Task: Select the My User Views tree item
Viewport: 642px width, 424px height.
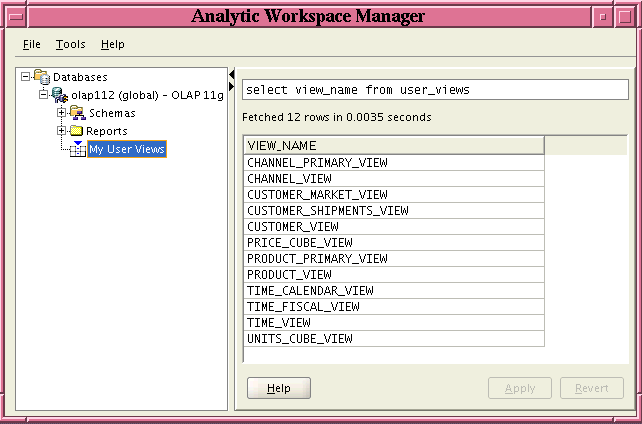Action: (x=126, y=149)
